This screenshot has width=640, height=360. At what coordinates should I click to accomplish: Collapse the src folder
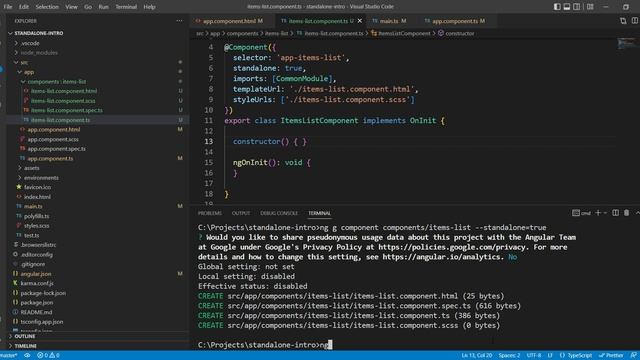[24, 62]
